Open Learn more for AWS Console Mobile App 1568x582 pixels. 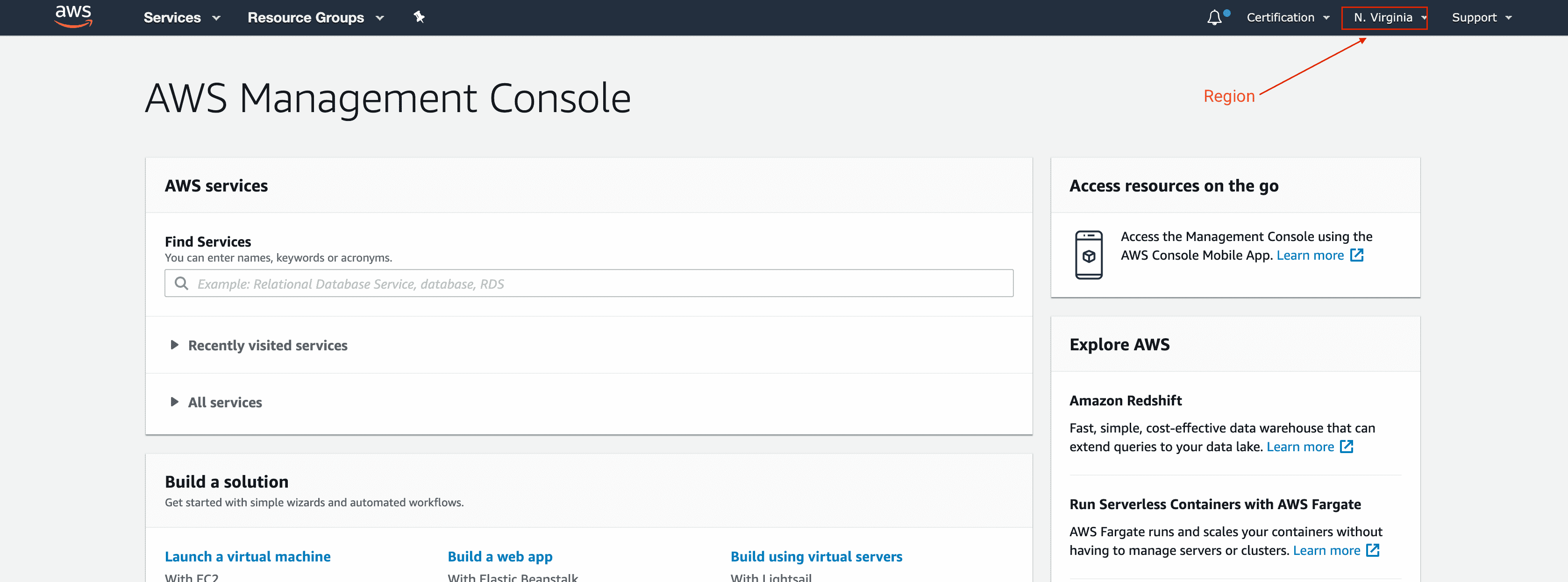click(1310, 255)
